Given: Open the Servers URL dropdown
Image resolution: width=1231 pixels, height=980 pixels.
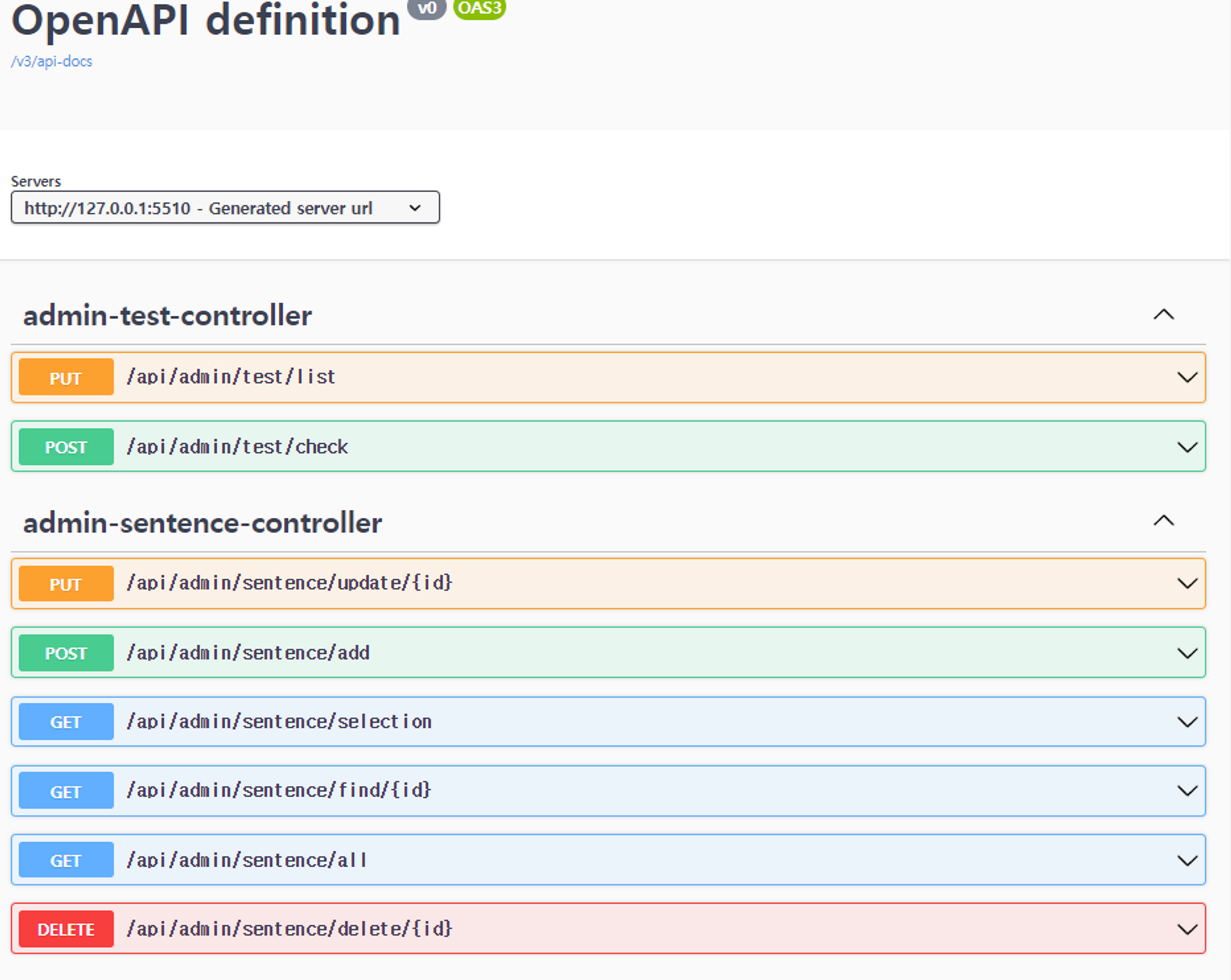Looking at the screenshot, I should (225, 208).
